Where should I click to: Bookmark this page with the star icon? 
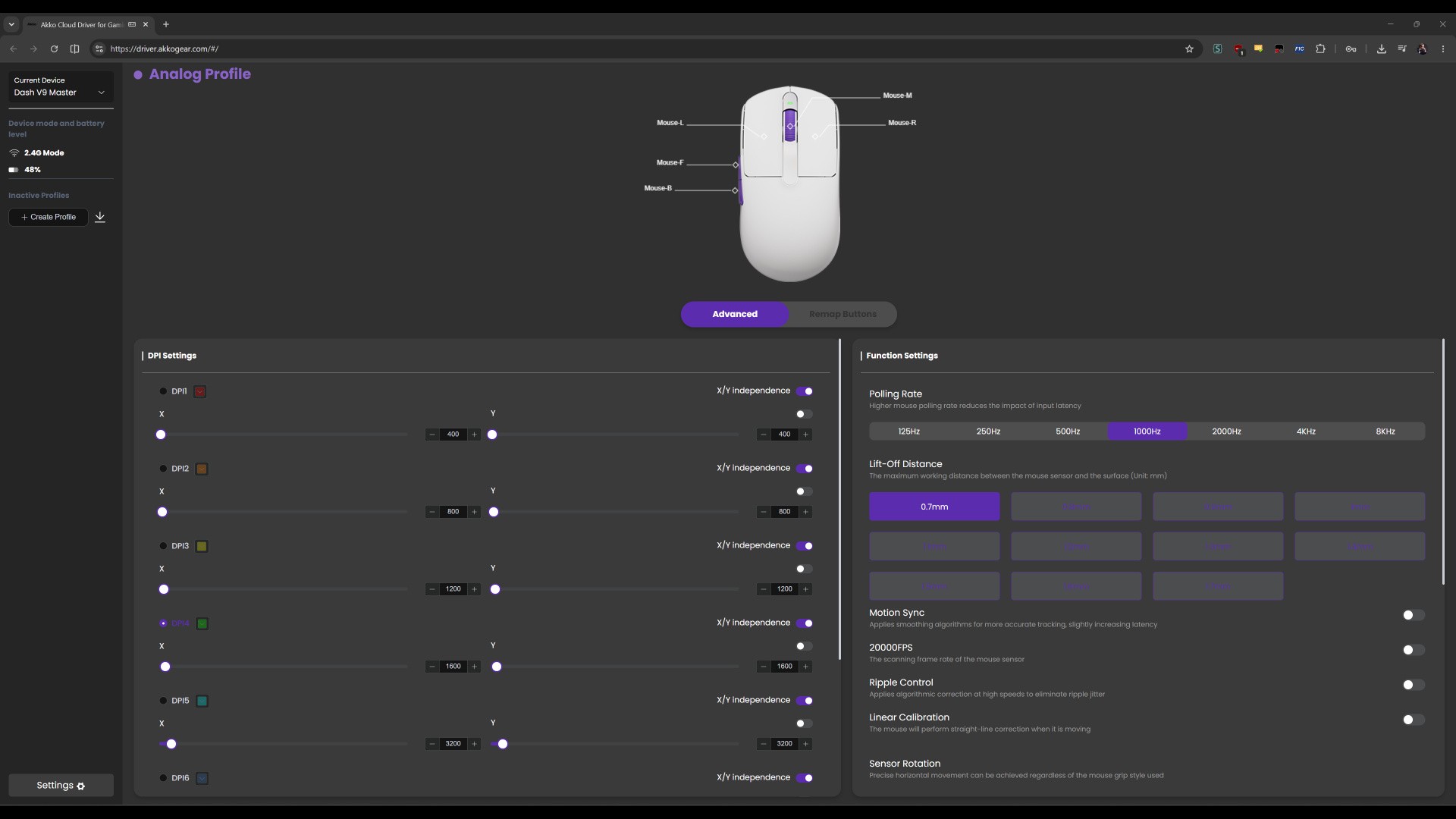[1189, 49]
